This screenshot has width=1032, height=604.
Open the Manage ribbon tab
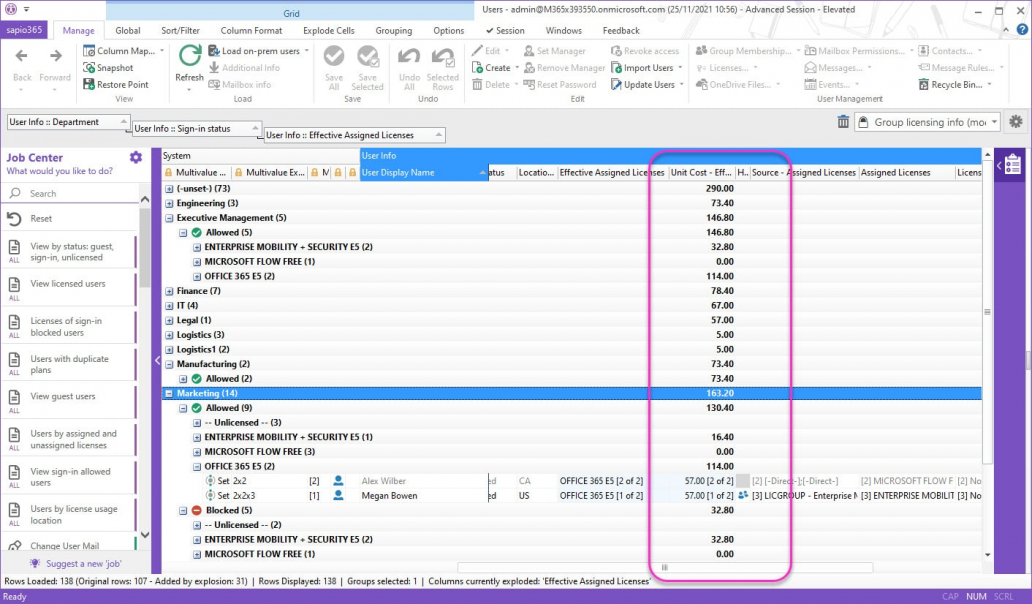(x=78, y=30)
